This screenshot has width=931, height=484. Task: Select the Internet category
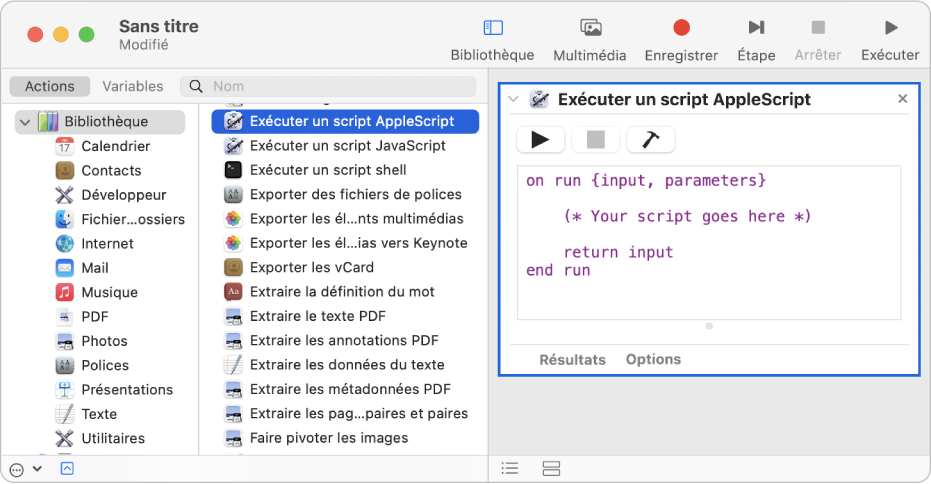[107, 243]
